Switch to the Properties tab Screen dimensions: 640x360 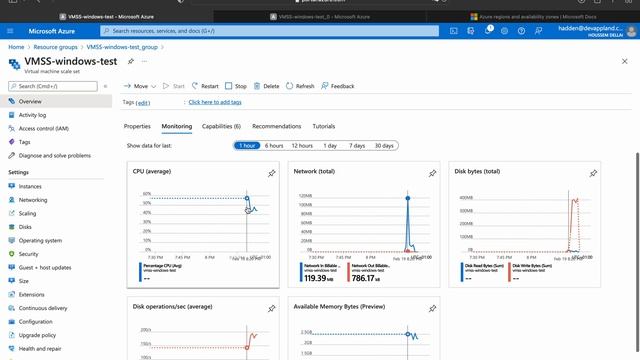[x=137, y=127]
